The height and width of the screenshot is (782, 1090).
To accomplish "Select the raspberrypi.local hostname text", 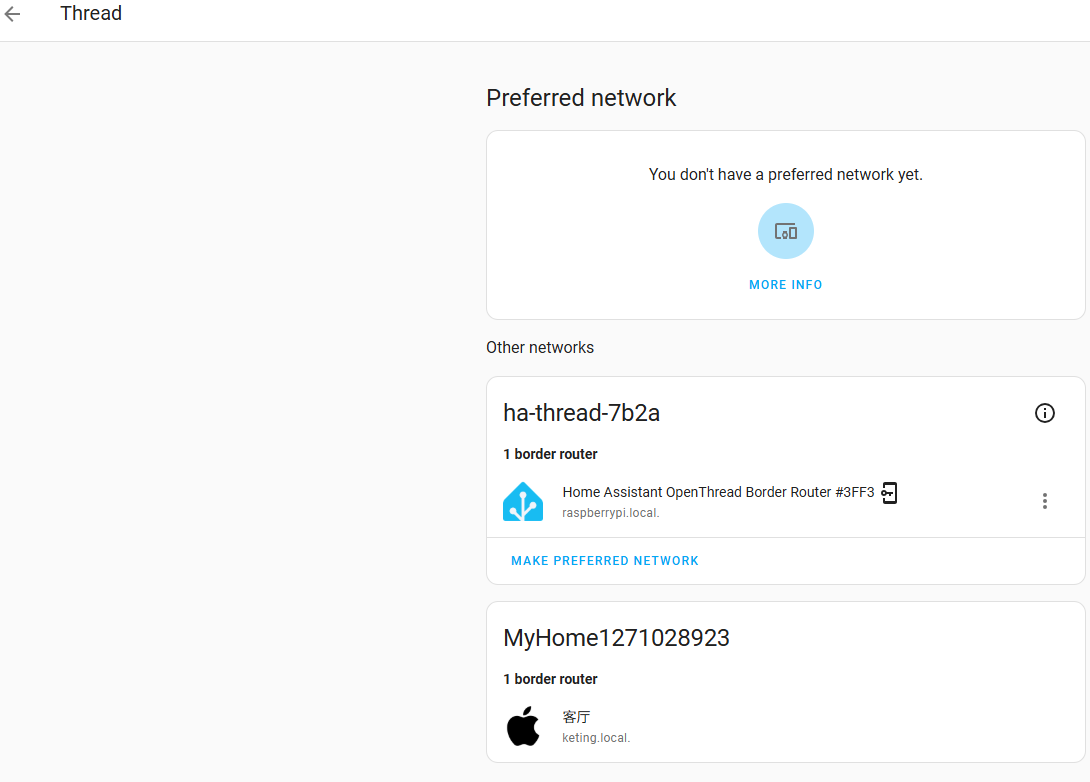I will 610,512.
